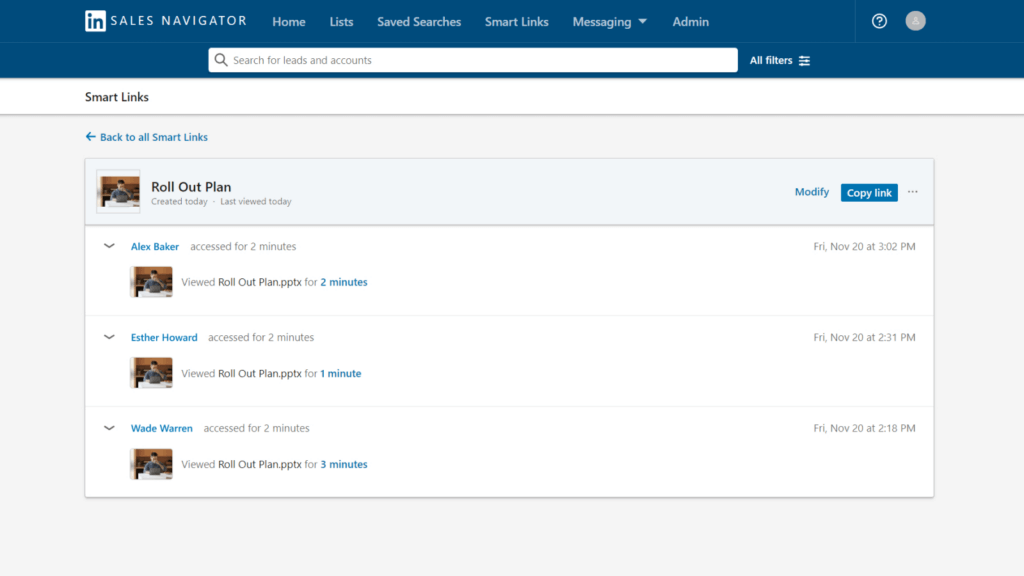Click the 3 minutes view duration link
Viewport: 1024px width, 576px height.
click(x=344, y=465)
